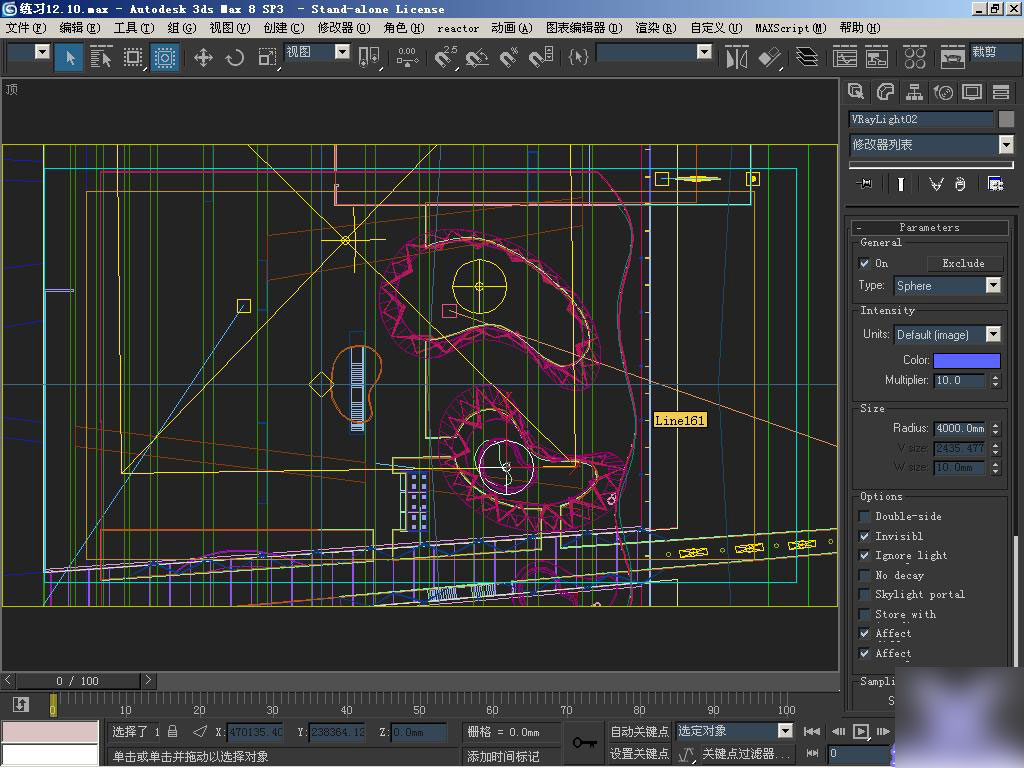
Task: Open the reactor menu
Action: click(x=457, y=28)
